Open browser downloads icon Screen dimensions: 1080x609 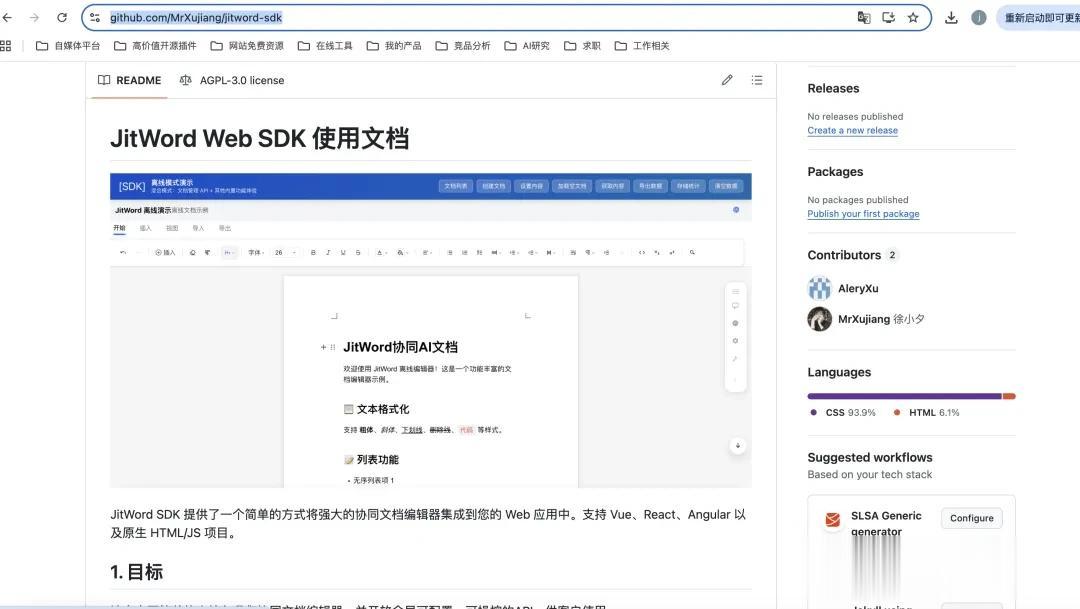(951, 18)
